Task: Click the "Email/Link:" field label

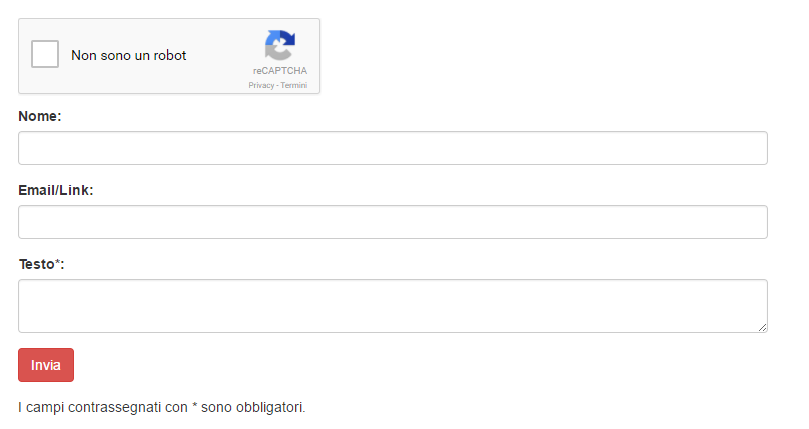Action: [x=56, y=190]
